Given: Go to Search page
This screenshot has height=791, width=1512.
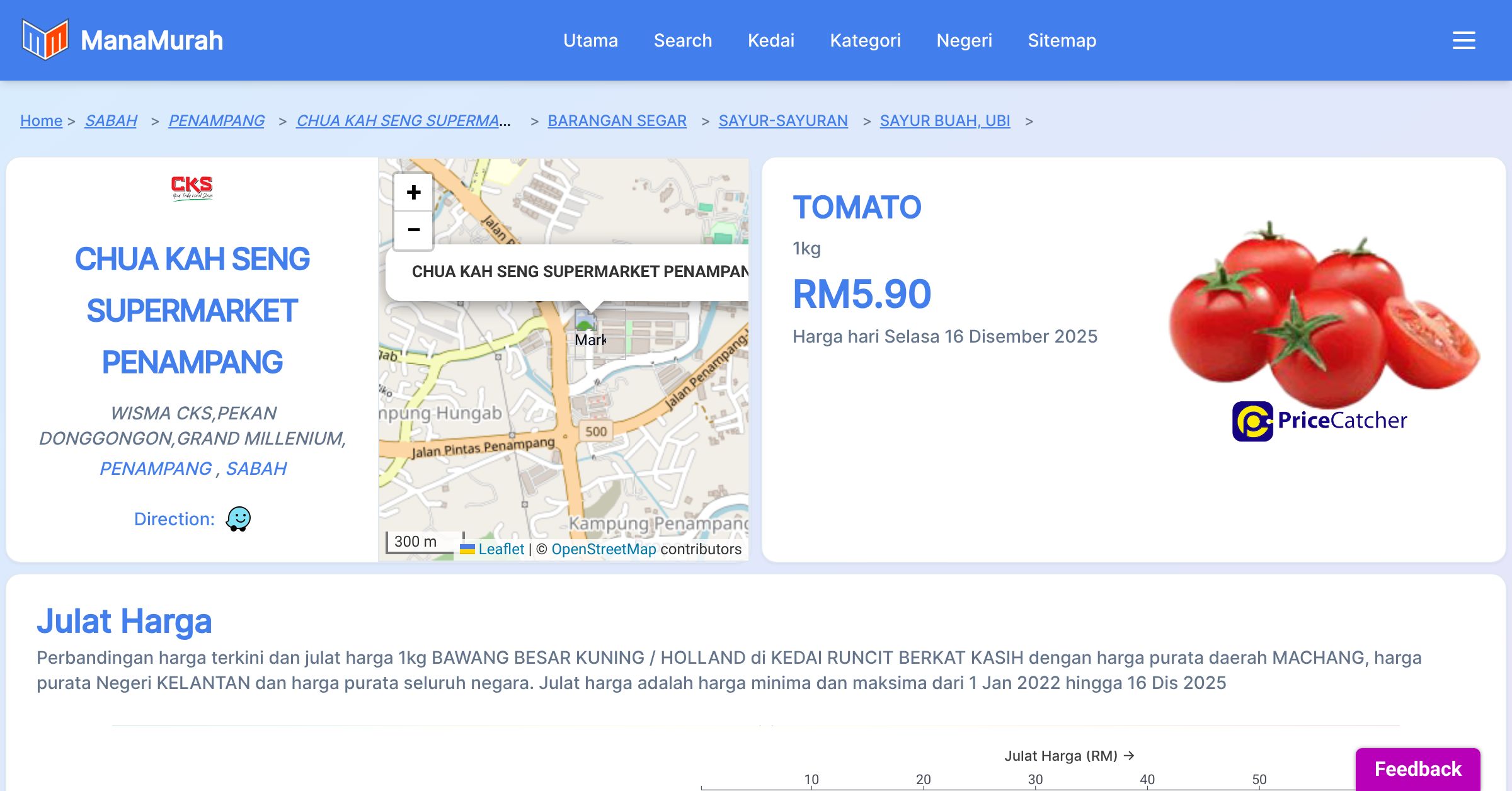Looking at the screenshot, I should 682,40.
